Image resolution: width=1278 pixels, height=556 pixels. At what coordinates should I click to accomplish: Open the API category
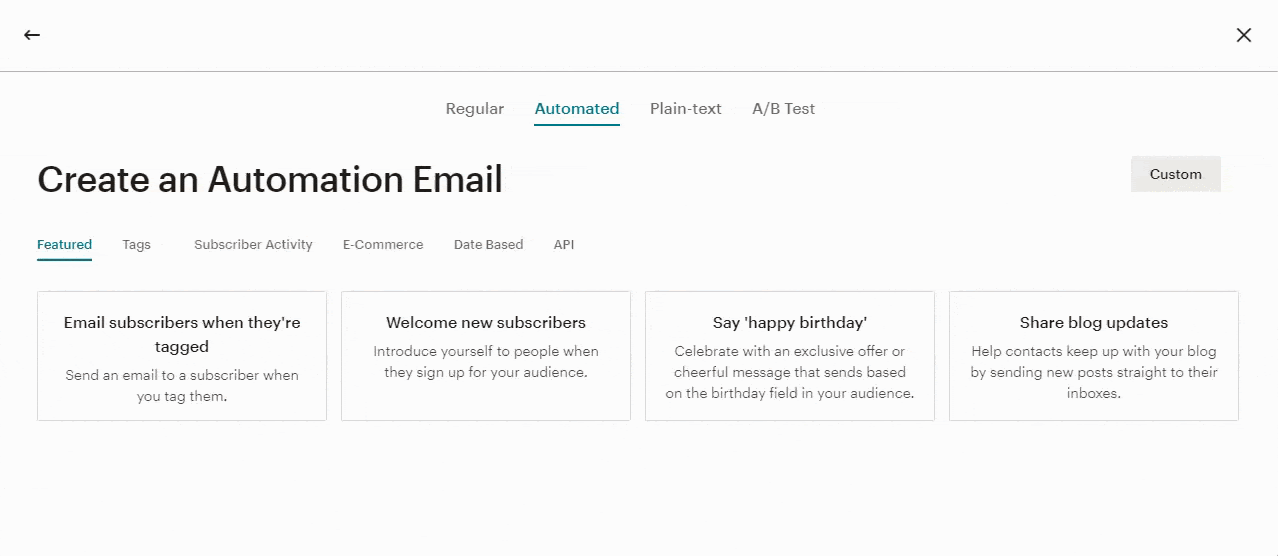pos(564,245)
